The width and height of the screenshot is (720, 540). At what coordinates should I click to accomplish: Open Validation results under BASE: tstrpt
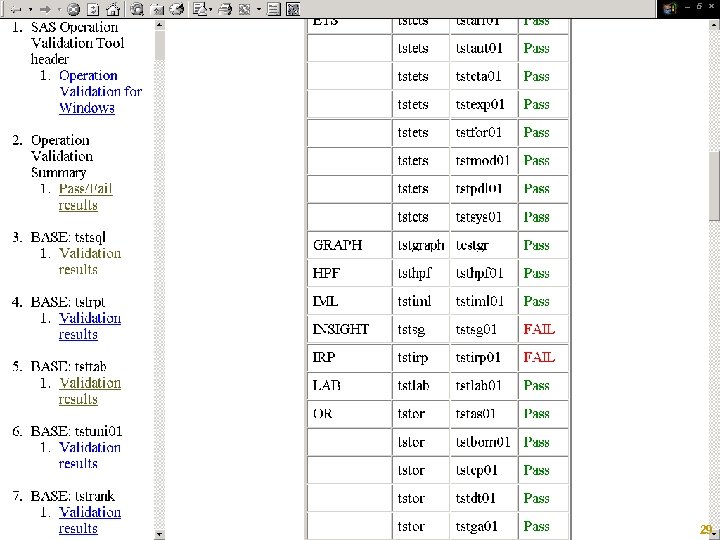tap(90, 326)
